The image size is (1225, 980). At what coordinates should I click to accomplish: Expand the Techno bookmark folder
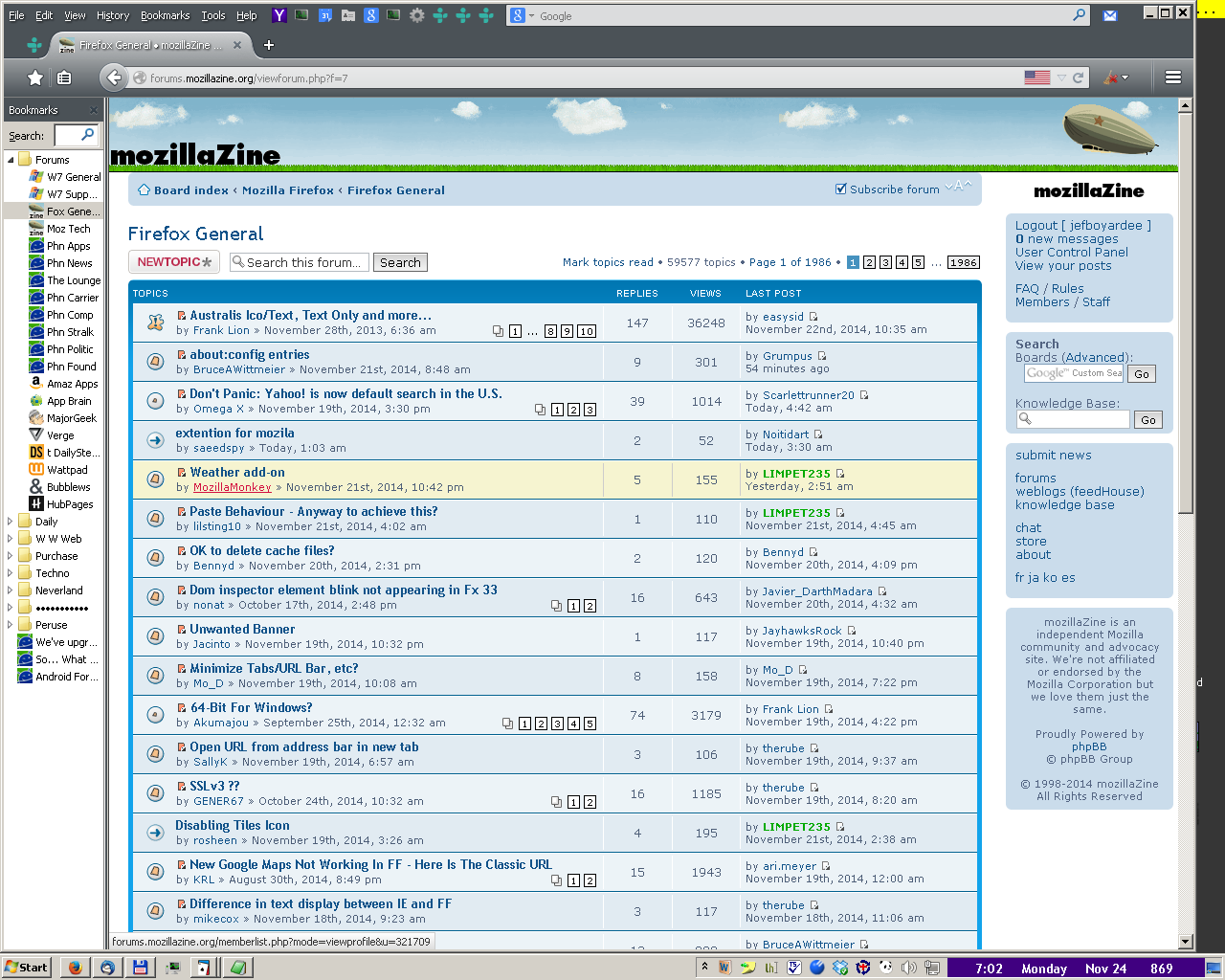(11, 573)
